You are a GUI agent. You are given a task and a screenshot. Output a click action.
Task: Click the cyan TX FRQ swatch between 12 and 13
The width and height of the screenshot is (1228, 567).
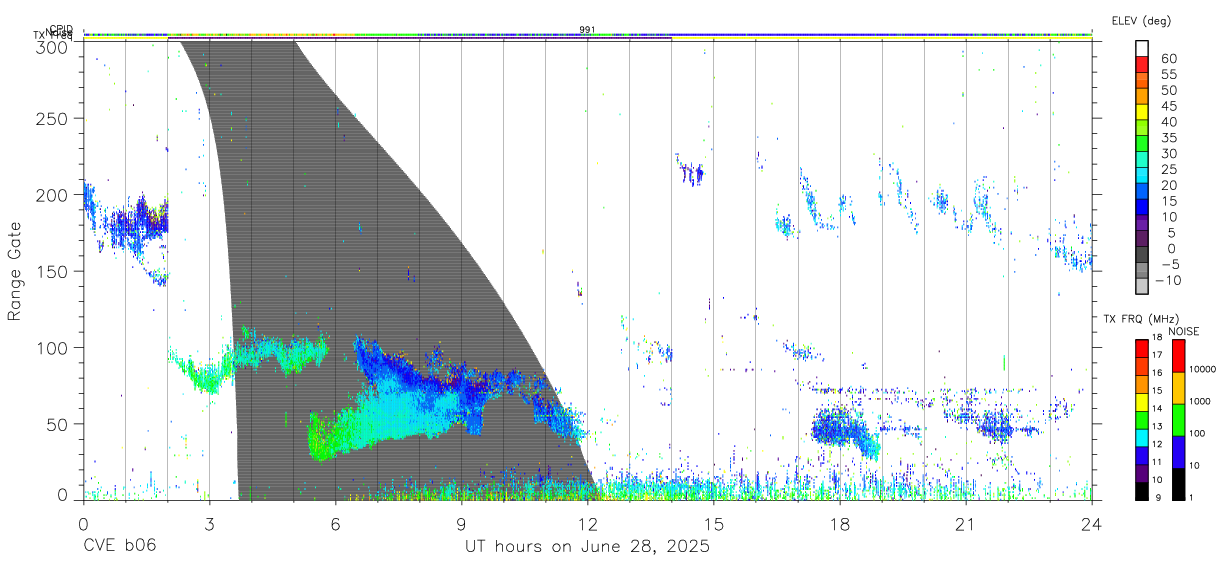(1142, 437)
